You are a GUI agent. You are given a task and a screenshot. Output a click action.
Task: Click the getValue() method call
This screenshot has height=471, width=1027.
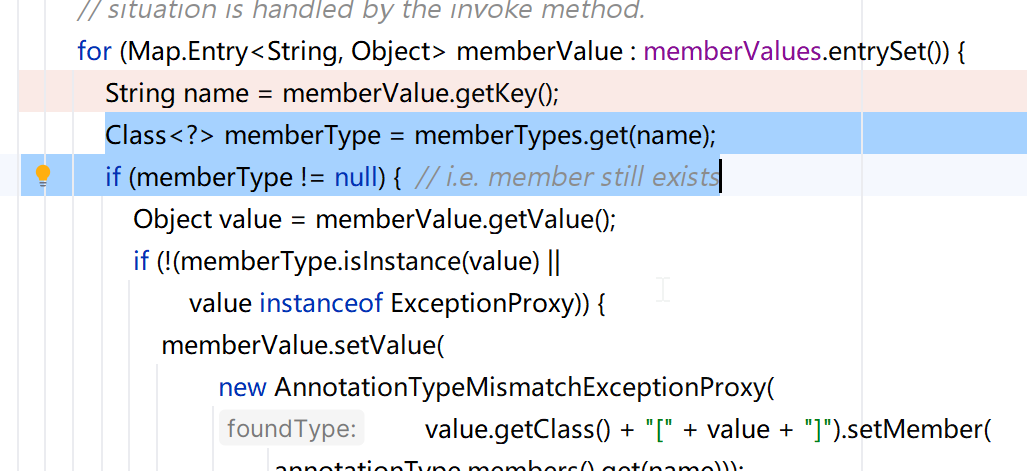click(559, 219)
